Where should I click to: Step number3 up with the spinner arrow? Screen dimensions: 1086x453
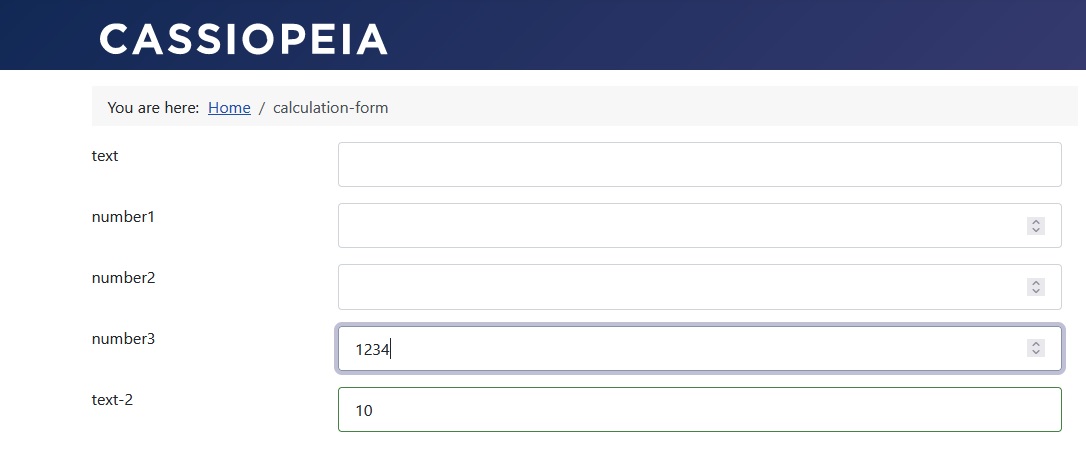click(1036, 343)
